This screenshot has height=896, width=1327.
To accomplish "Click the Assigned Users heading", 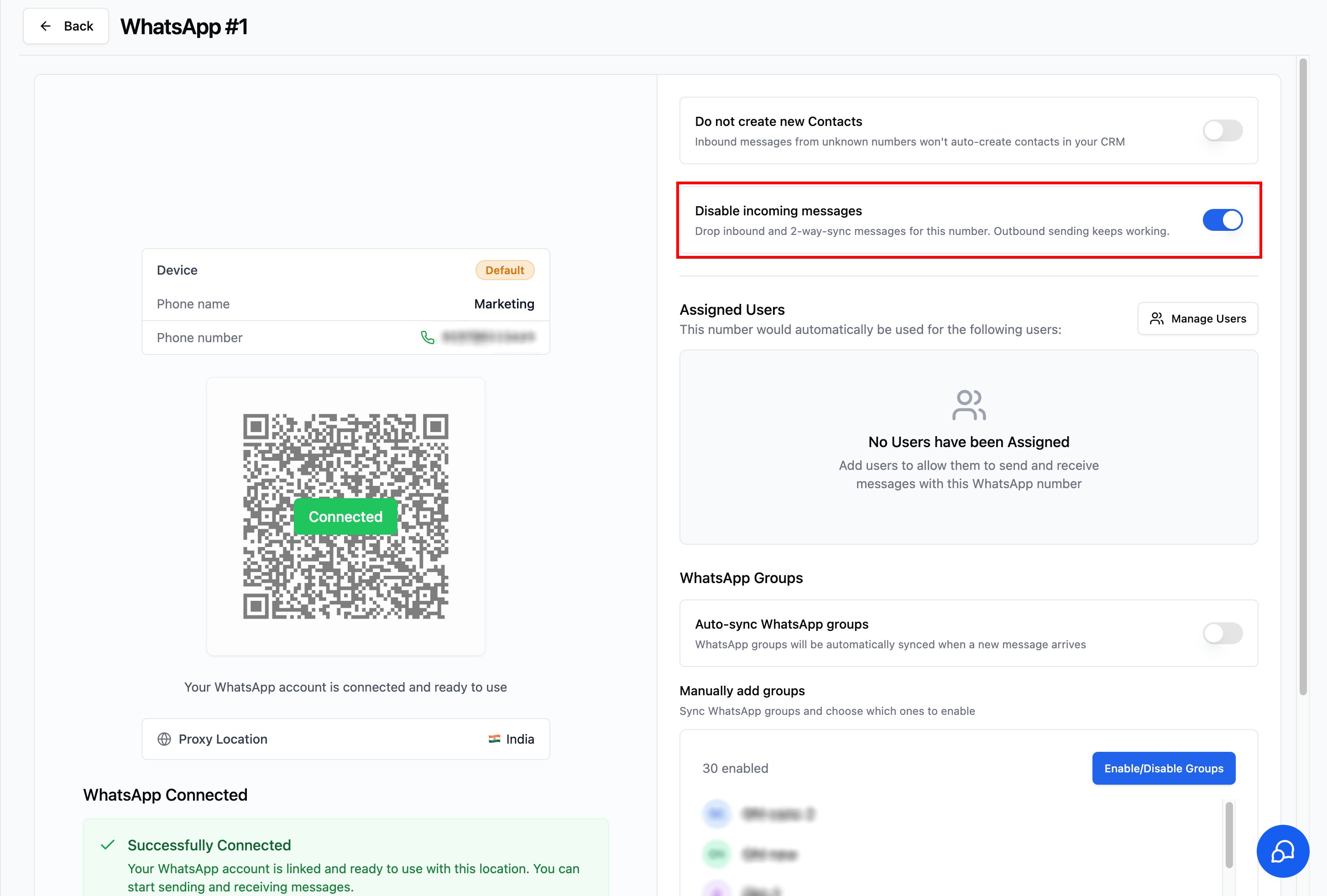I will (732, 310).
